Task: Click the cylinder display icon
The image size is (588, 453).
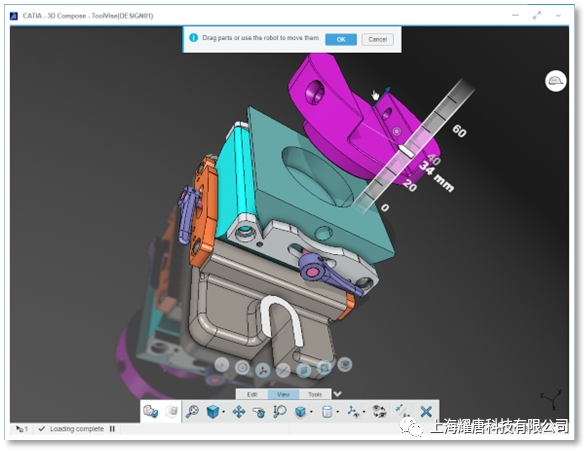Action: (x=327, y=412)
